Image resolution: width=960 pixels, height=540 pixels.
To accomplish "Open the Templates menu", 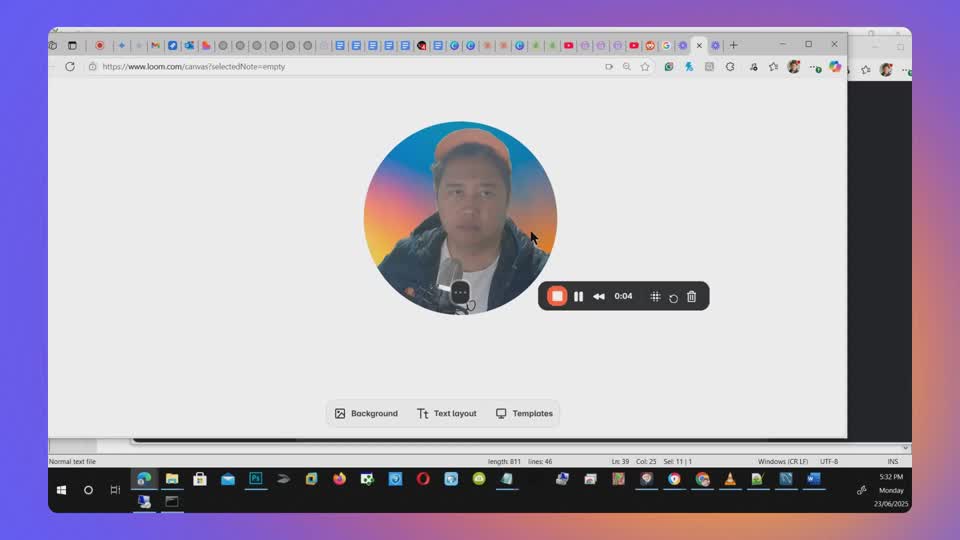I will [x=524, y=413].
